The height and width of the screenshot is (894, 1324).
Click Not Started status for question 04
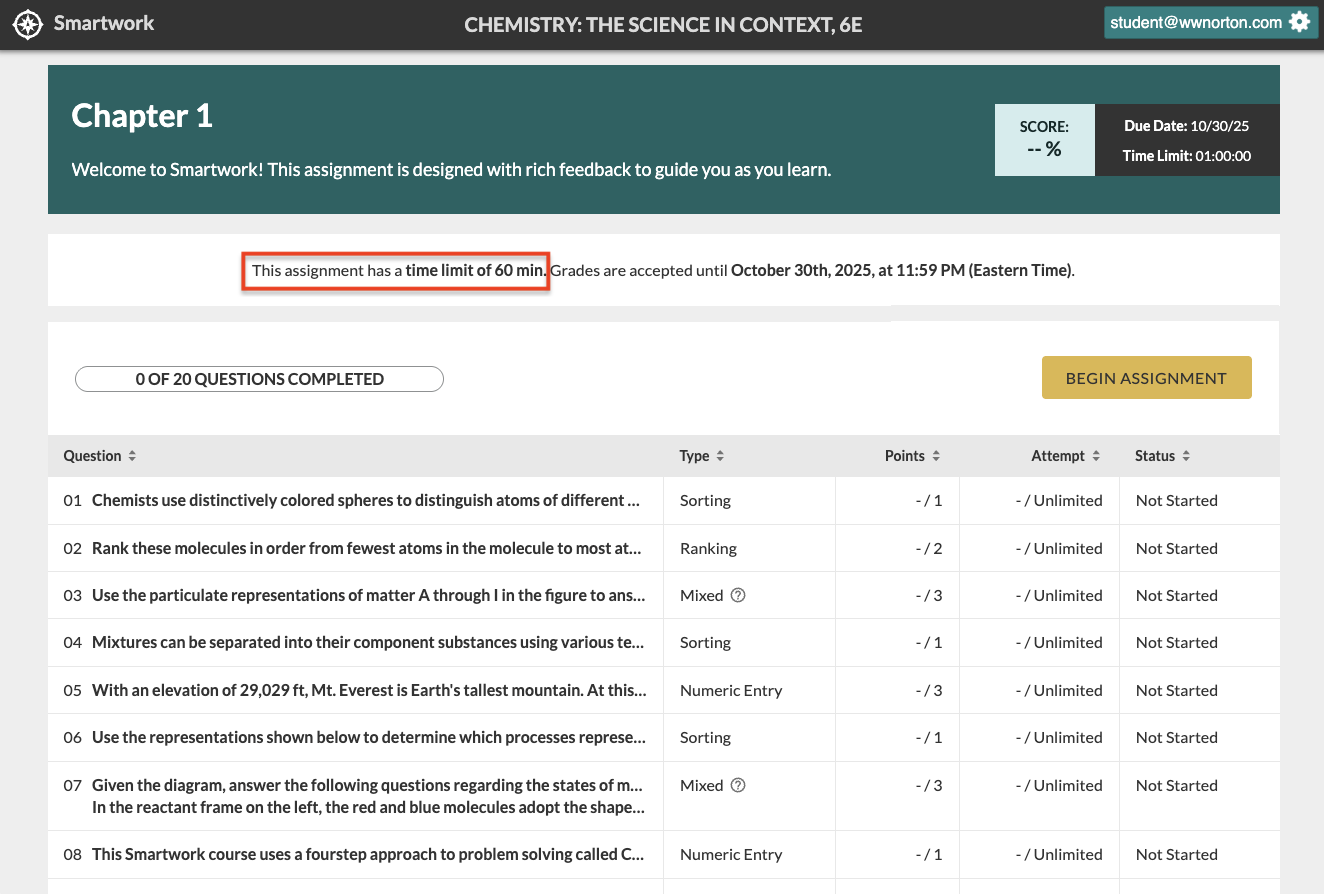coord(1177,642)
